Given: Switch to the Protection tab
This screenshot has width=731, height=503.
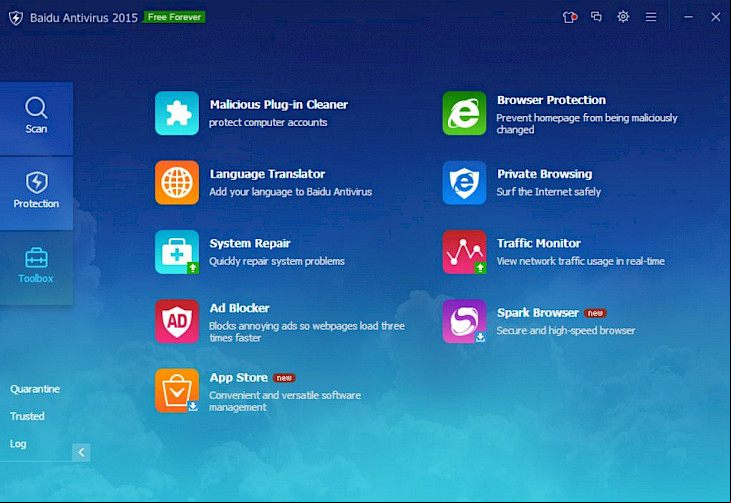Looking at the screenshot, I should point(36,193).
